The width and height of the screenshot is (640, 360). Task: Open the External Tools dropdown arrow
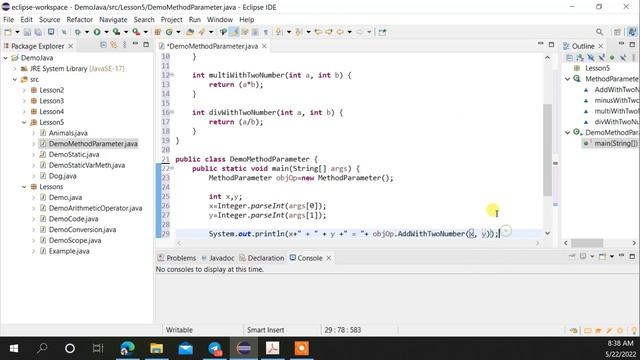click(145, 32)
